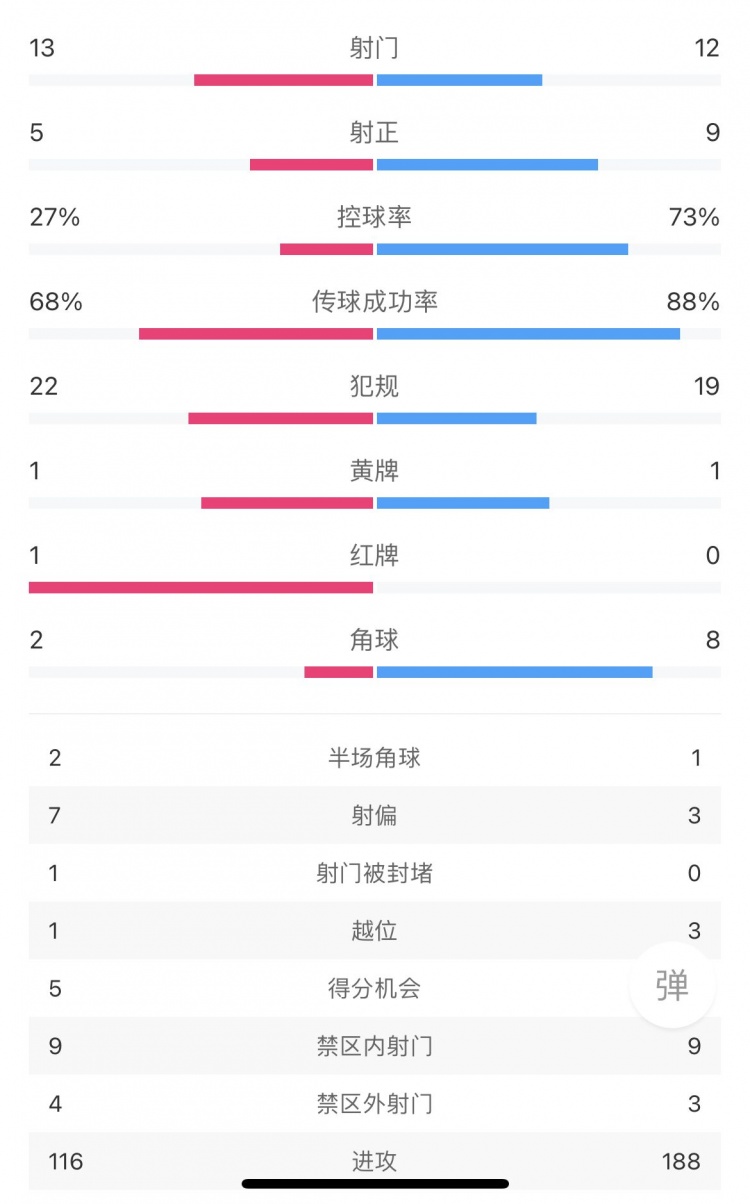
Task: Select the 半场角球 row
Action: (x=375, y=758)
